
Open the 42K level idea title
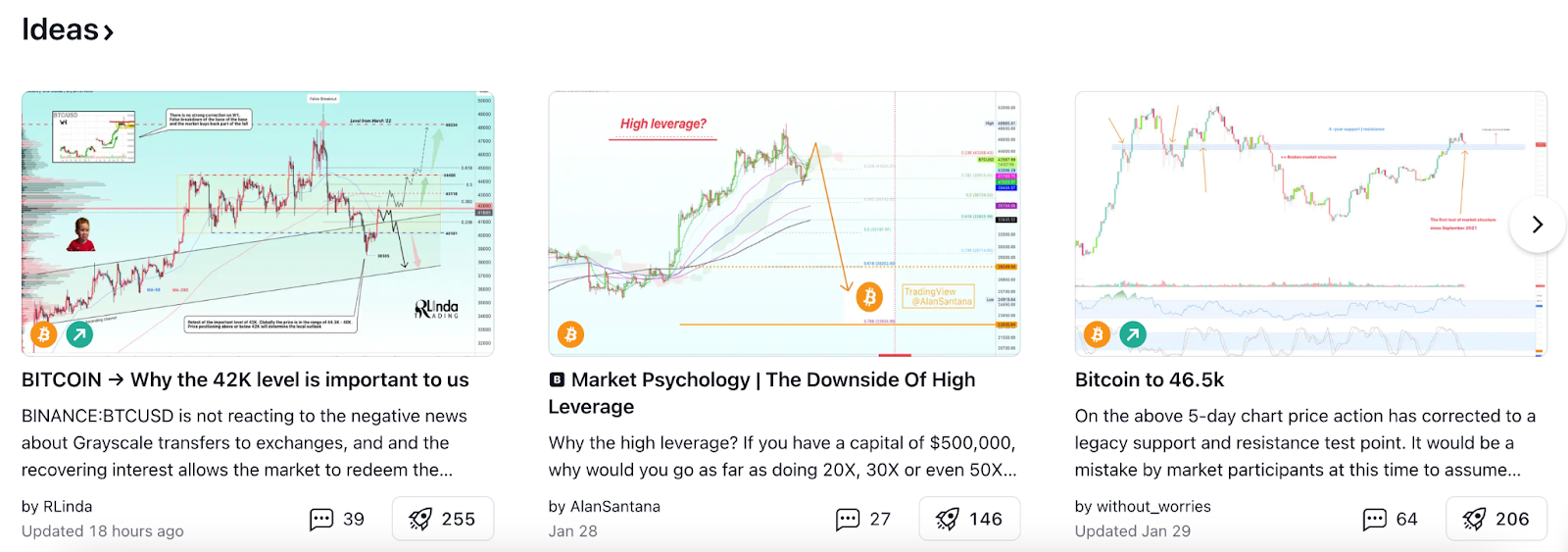pyautogui.click(x=245, y=379)
